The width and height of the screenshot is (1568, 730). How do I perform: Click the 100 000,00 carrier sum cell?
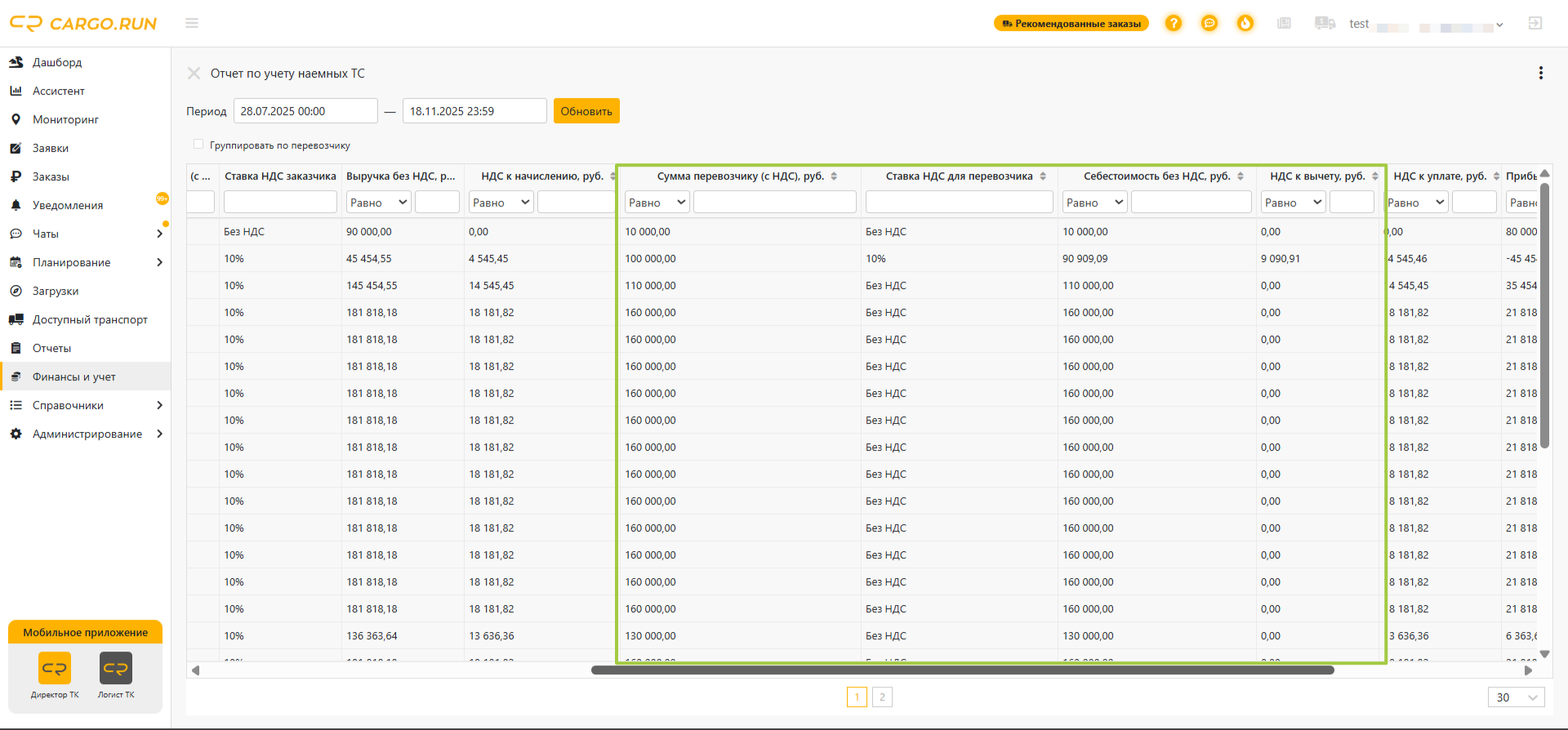click(x=740, y=259)
